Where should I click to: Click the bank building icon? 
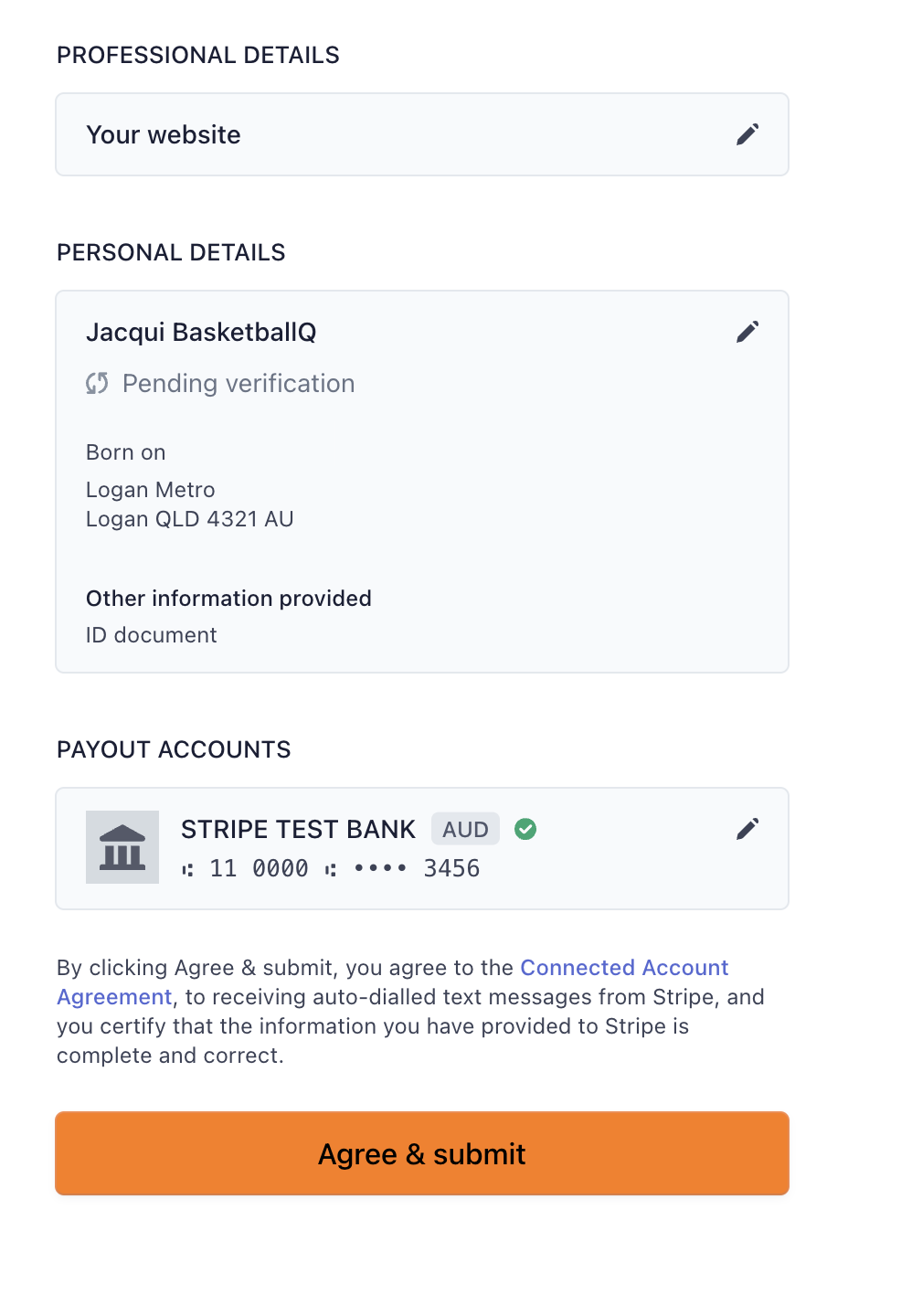(122, 847)
